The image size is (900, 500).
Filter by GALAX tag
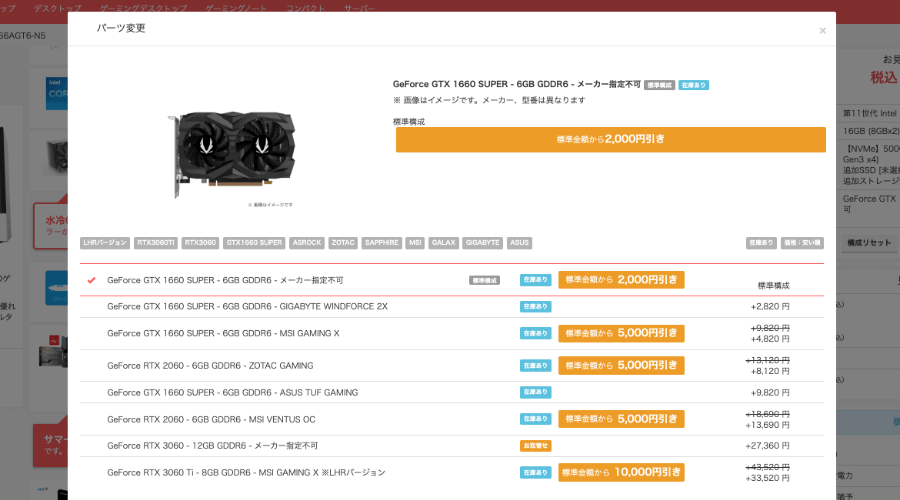coord(444,243)
